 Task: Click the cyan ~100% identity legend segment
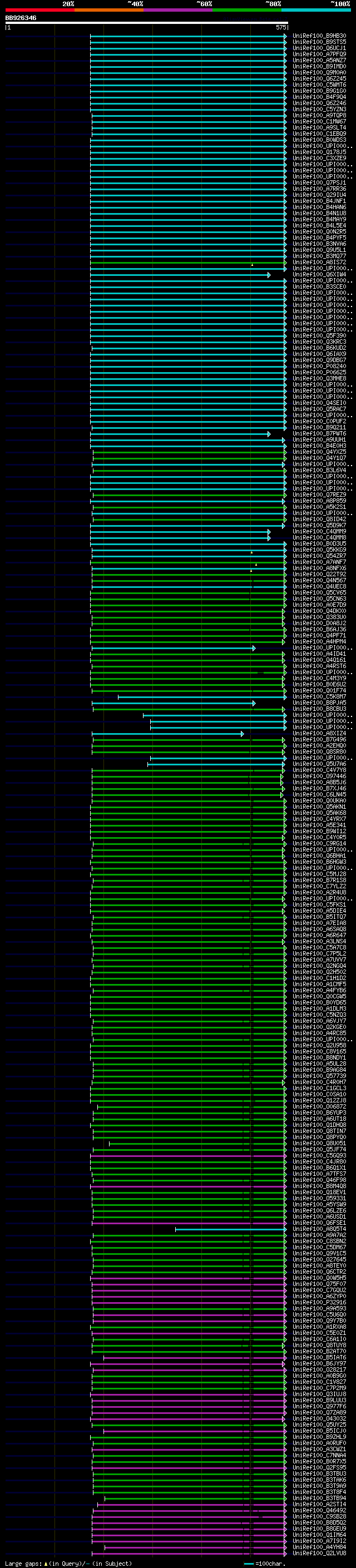coord(316,10)
